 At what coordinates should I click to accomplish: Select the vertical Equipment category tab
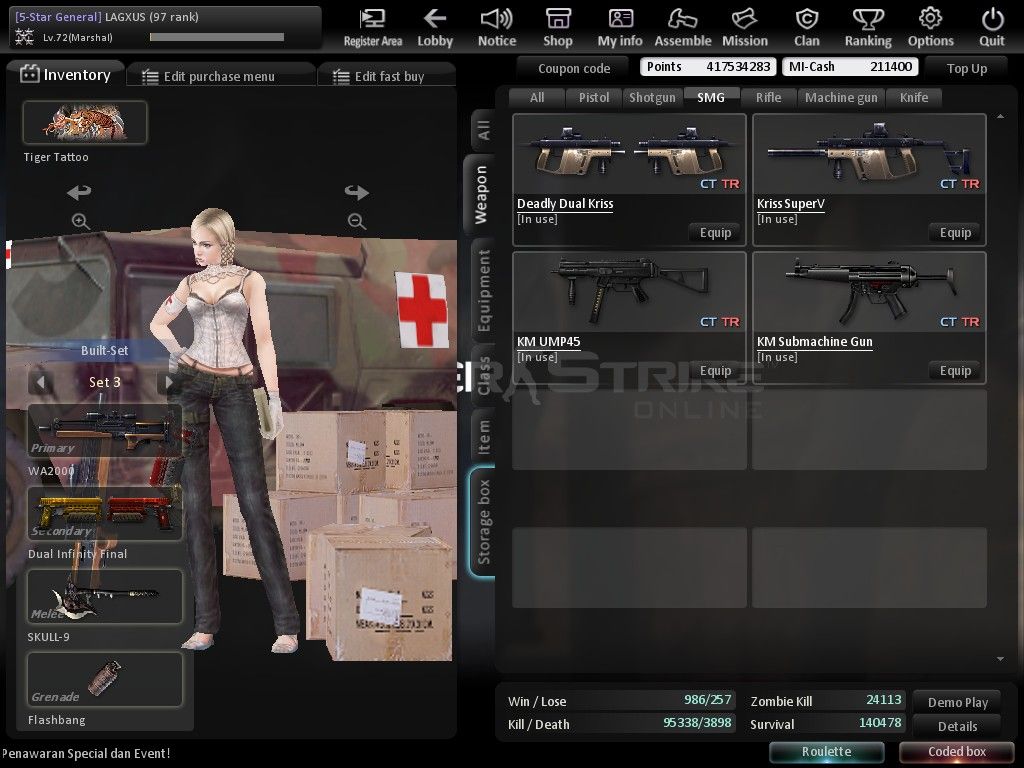pyautogui.click(x=483, y=291)
